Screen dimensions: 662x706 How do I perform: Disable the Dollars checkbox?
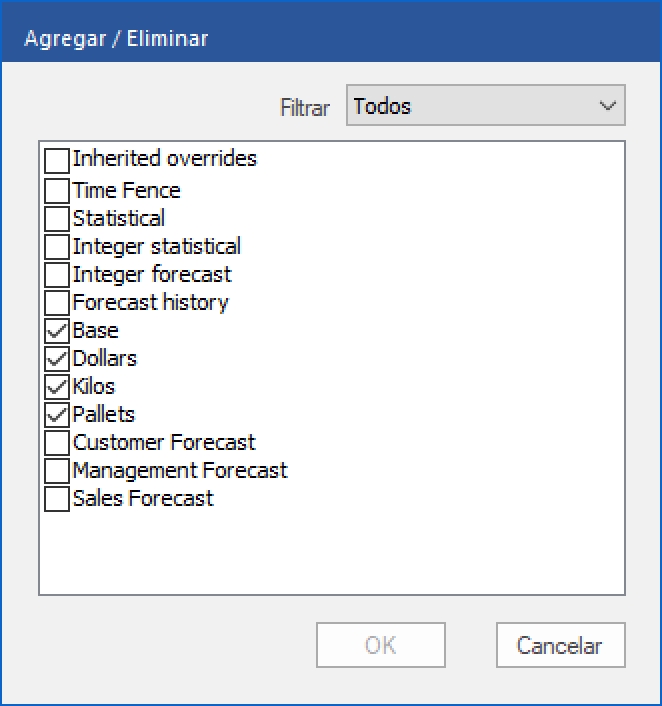coord(57,359)
